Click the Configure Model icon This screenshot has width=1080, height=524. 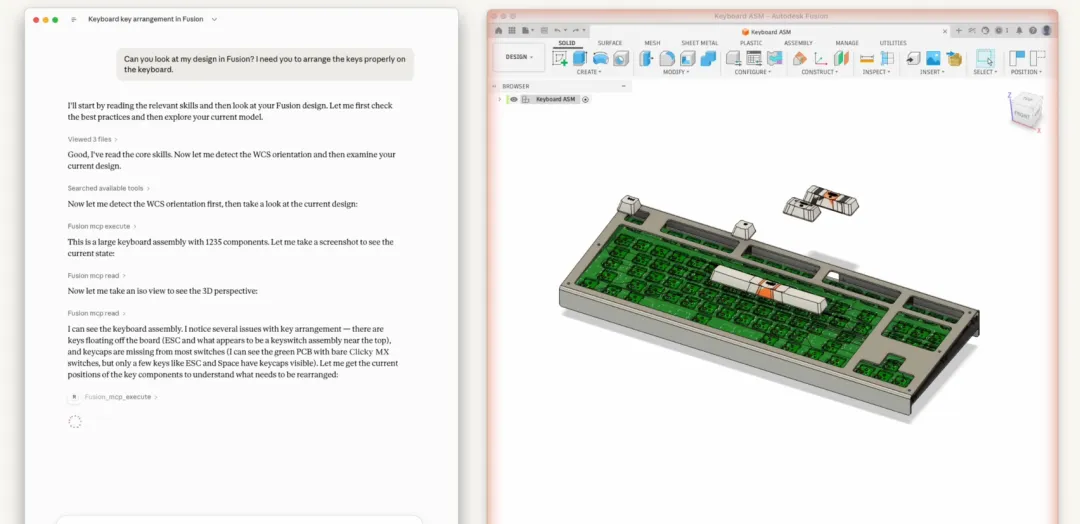point(734,59)
